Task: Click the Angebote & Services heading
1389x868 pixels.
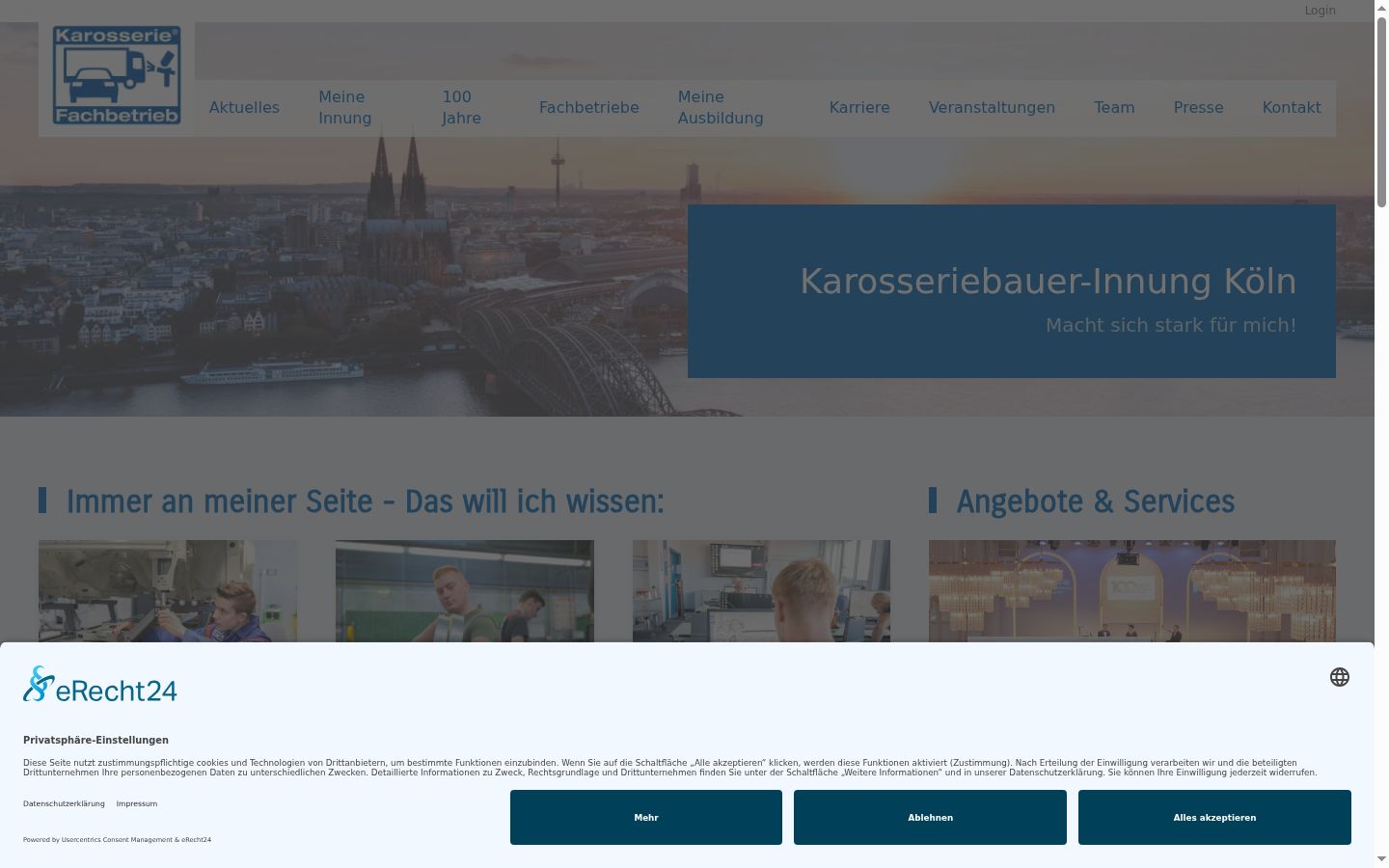Action: click(x=1095, y=502)
